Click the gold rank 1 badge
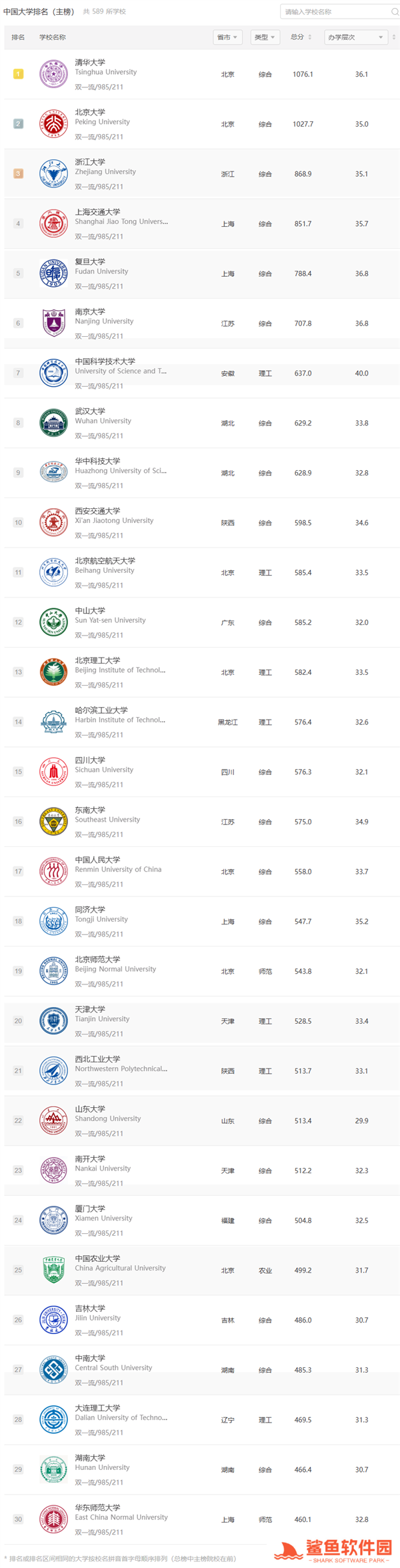Image resolution: width=400 pixels, height=1568 pixels. [18, 74]
